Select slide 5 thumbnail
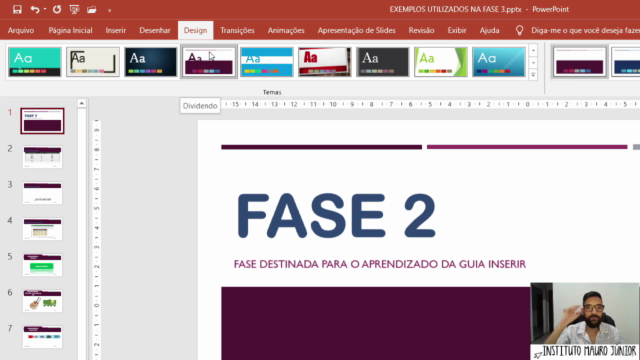 point(42,265)
